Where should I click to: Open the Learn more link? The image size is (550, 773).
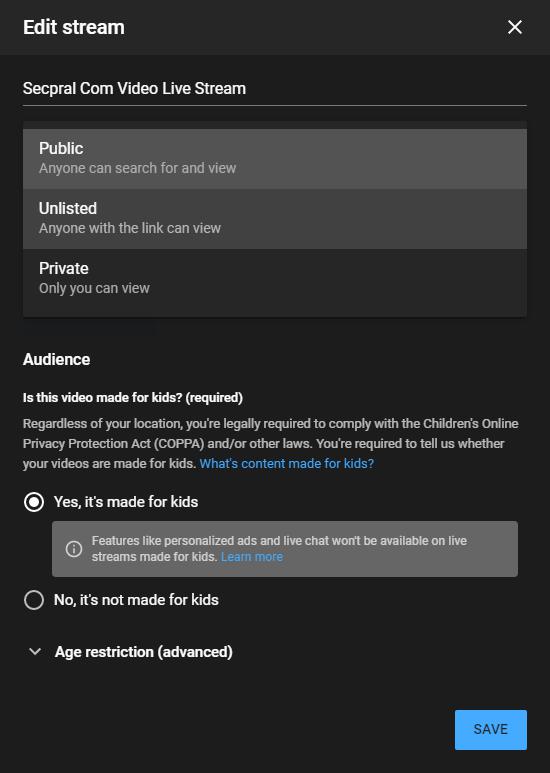(x=252, y=557)
